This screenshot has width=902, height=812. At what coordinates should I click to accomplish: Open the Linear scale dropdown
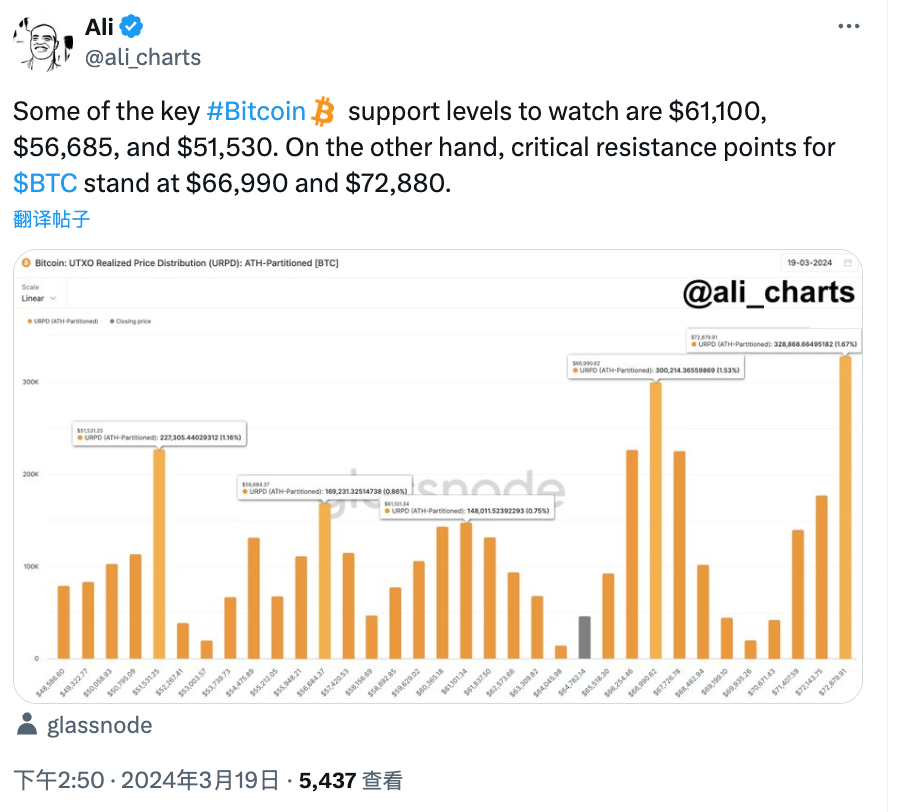(40, 298)
